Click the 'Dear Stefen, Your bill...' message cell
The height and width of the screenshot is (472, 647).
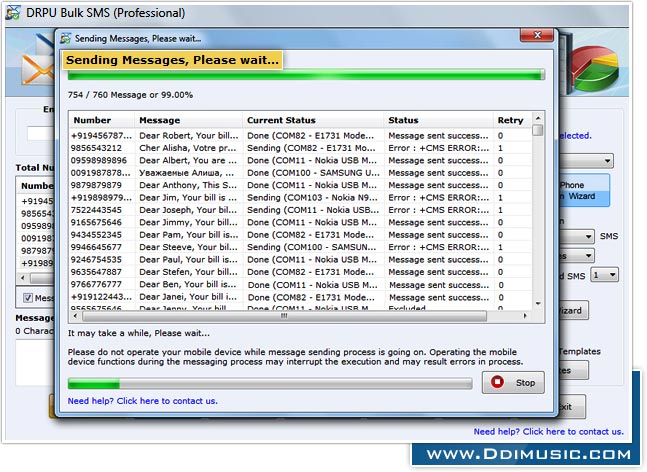click(188, 271)
